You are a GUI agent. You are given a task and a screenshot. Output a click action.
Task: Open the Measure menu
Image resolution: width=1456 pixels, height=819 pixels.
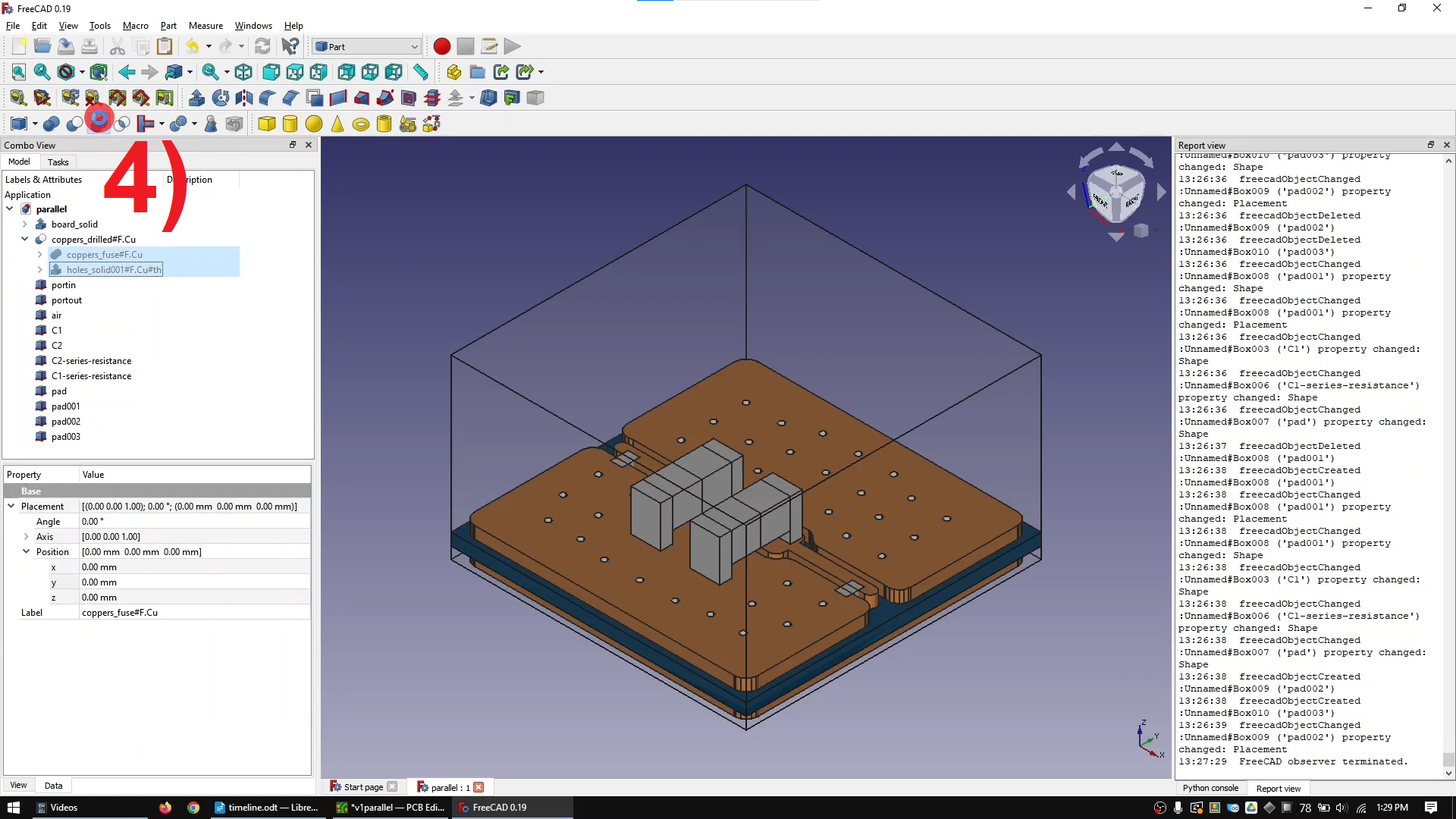[x=206, y=25]
